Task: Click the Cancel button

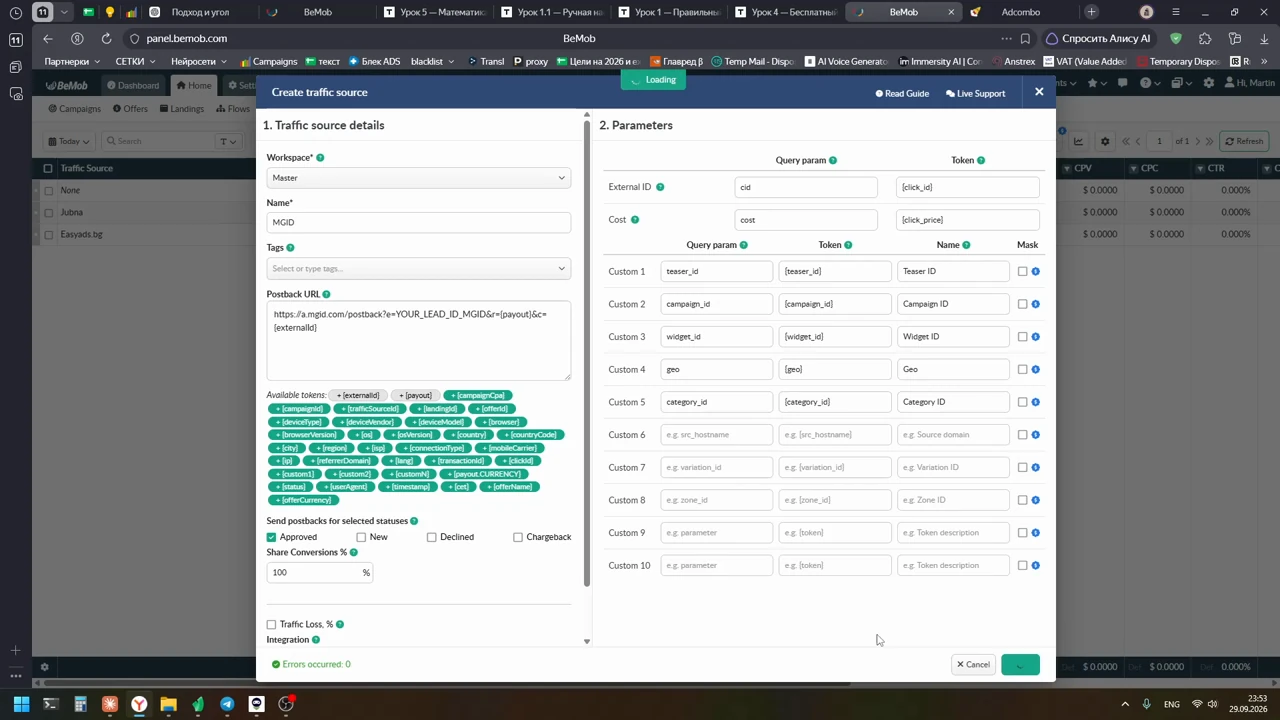Action: 973,665
